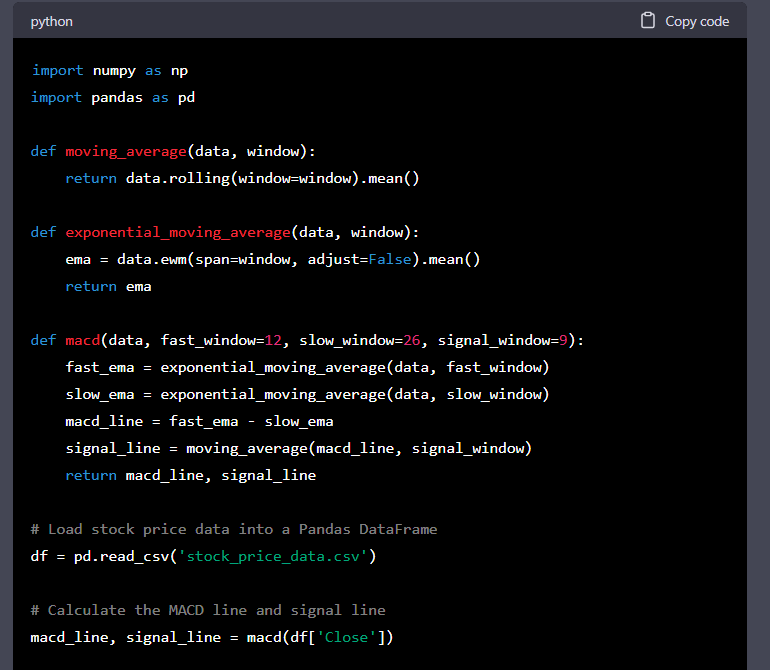The height and width of the screenshot is (670, 770).
Task: Click the "df = pd.read_csv" part of the line
Action: pos(100,557)
